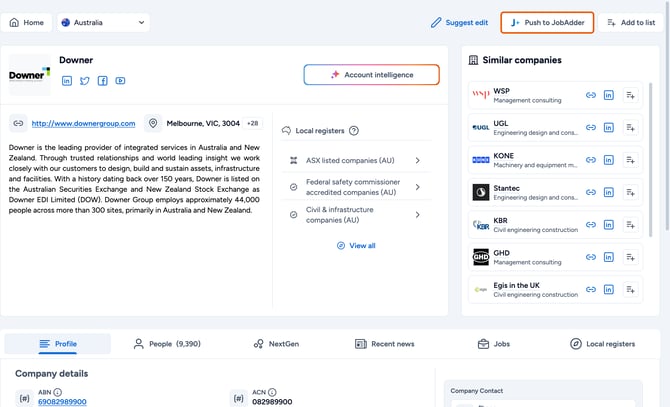
Task: Open Egis in the UK LinkedIn icon
Action: 608,290
